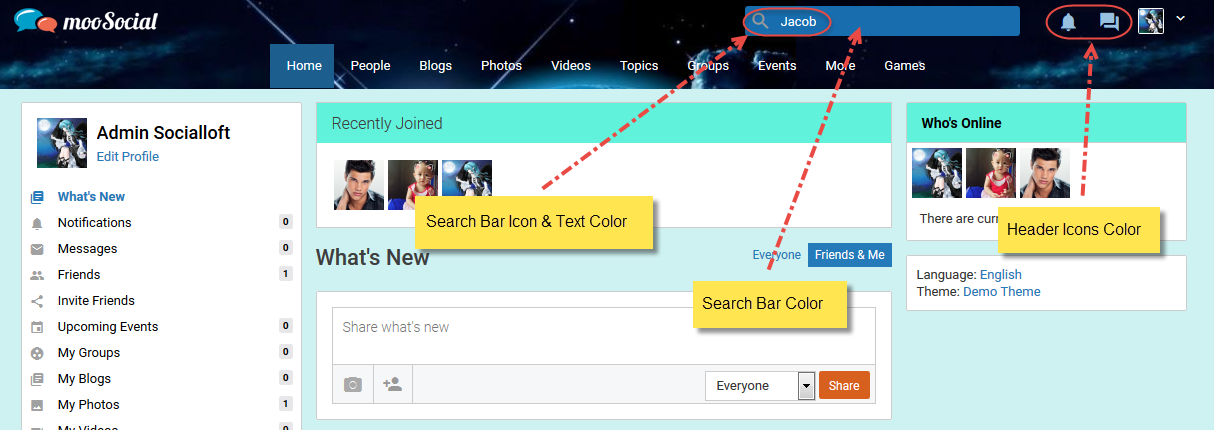Click the orange Share button

tap(845, 386)
